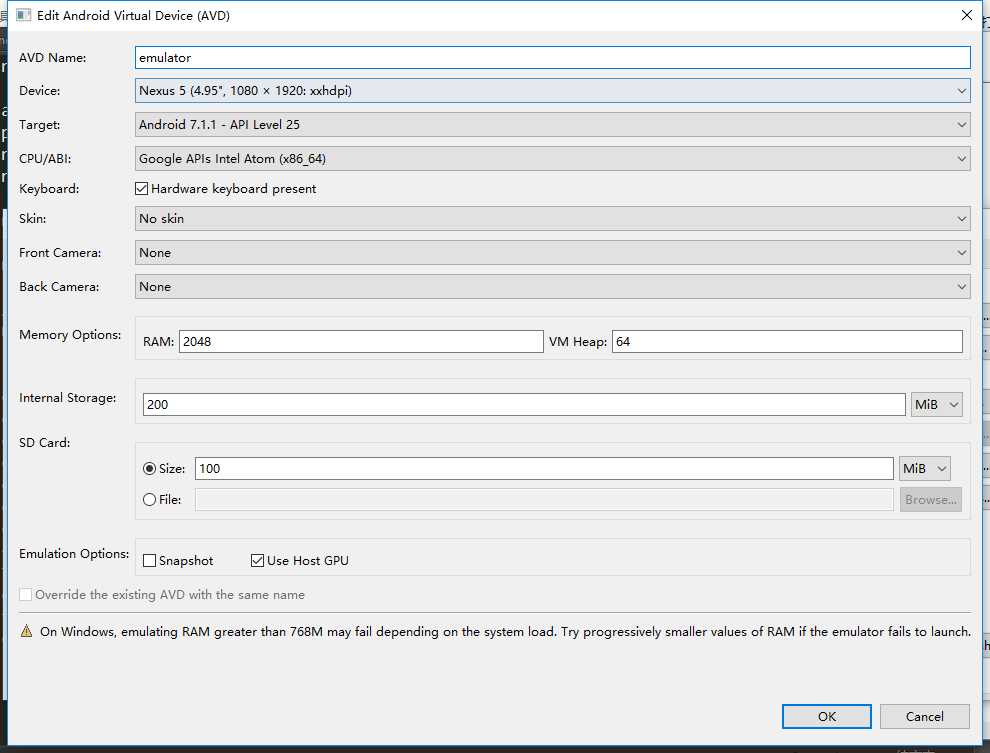Click Cancel to discard changes
The height and width of the screenshot is (753, 990).
(x=924, y=716)
